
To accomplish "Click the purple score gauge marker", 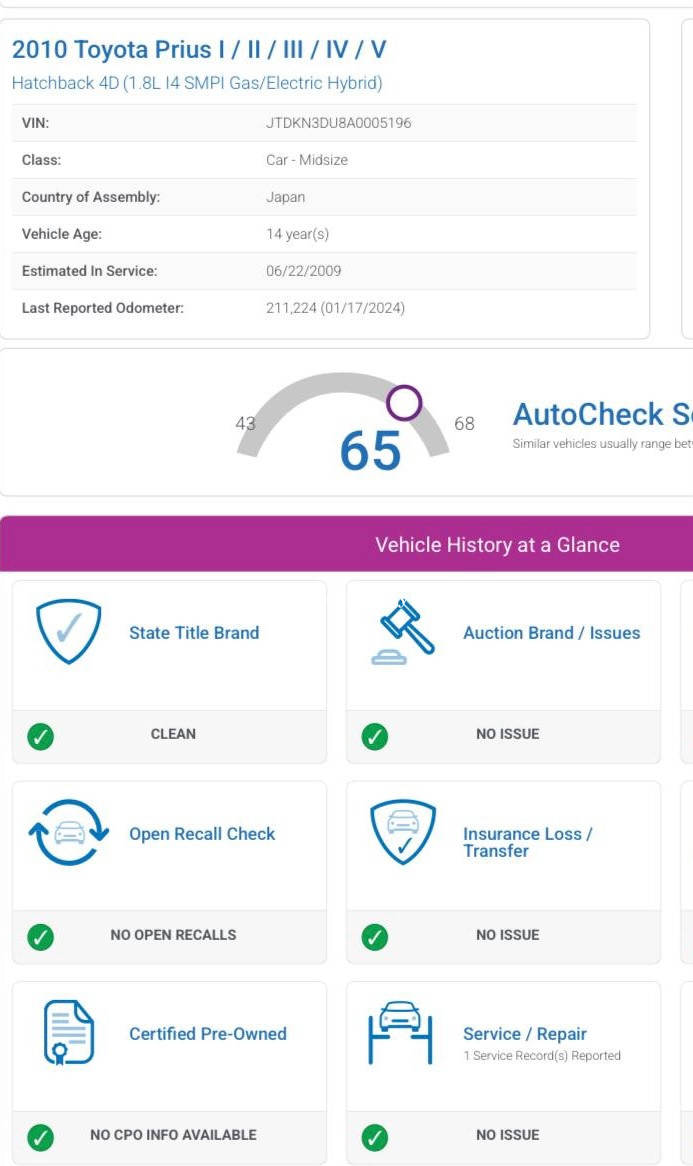I will [x=404, y=403].
